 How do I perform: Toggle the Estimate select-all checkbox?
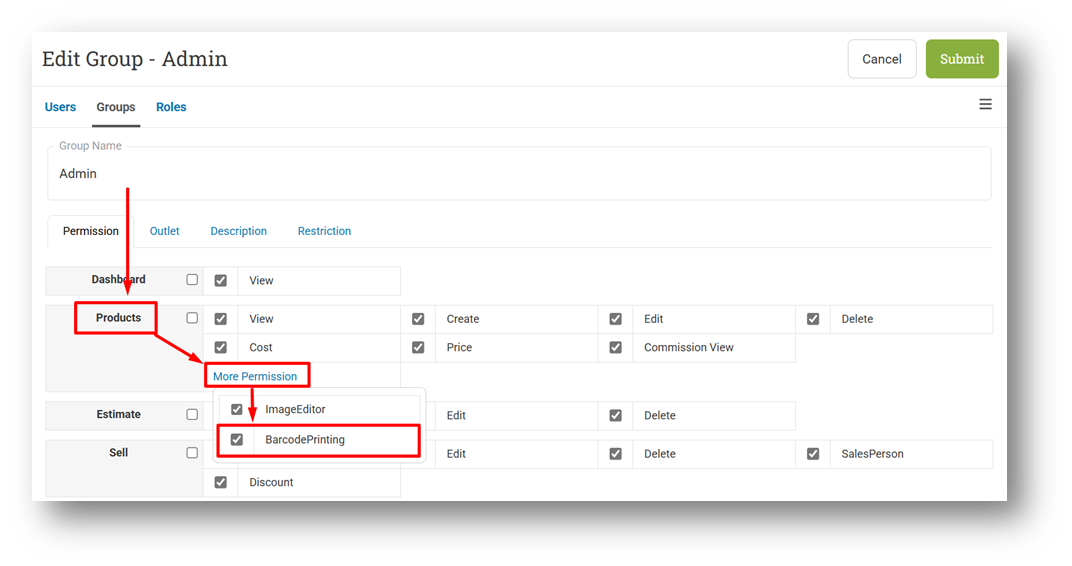pos(192,414)
